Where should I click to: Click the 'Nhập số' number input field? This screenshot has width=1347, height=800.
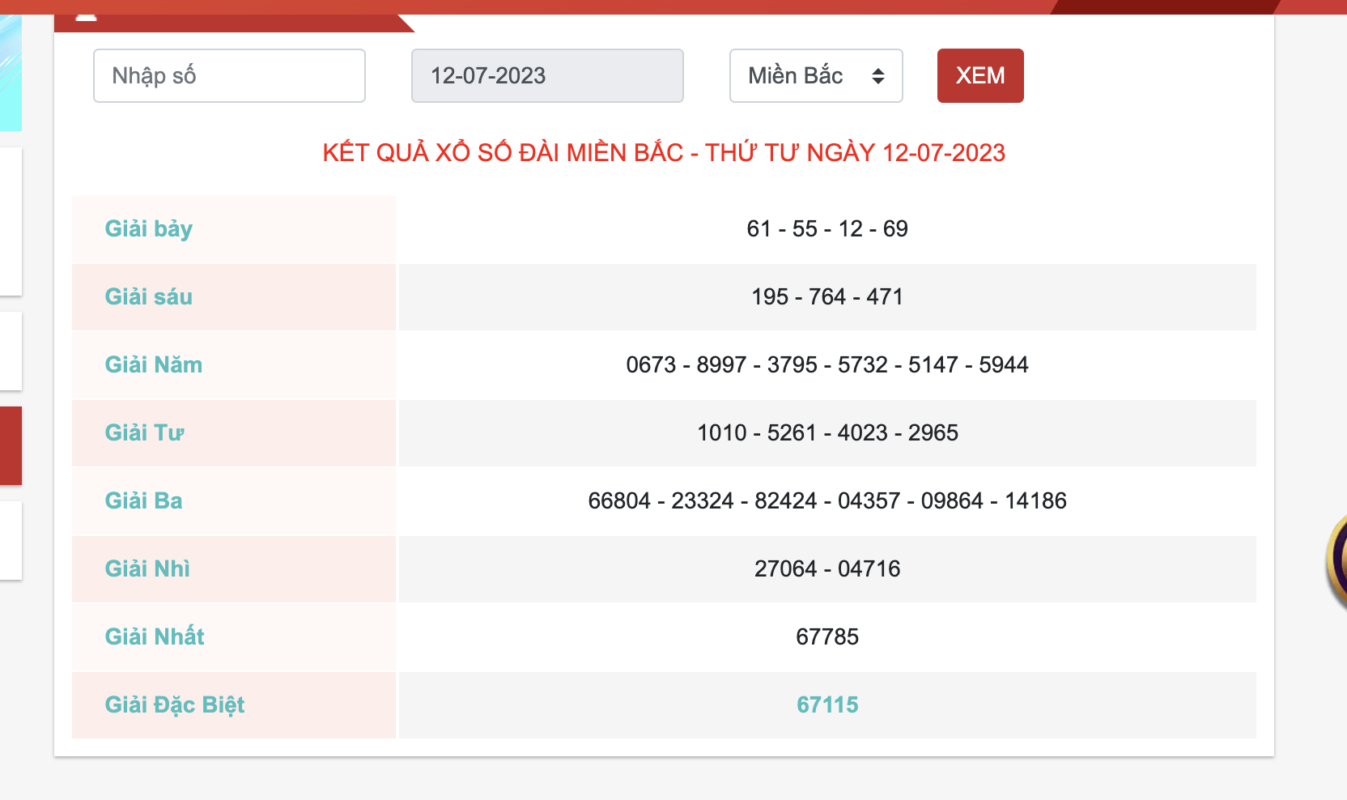coord(229,76)
